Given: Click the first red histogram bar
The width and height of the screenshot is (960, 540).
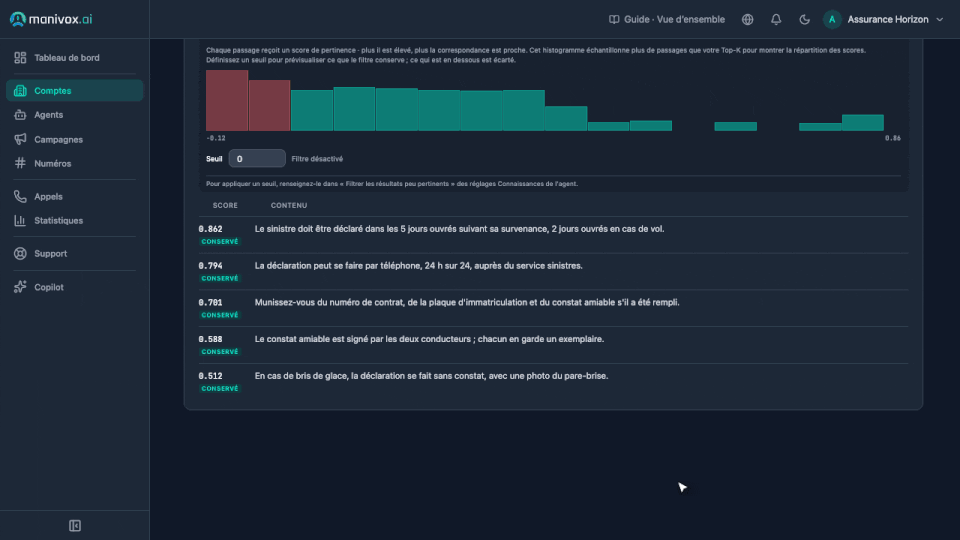Looking at the screenshot, I should click(227, 100).
